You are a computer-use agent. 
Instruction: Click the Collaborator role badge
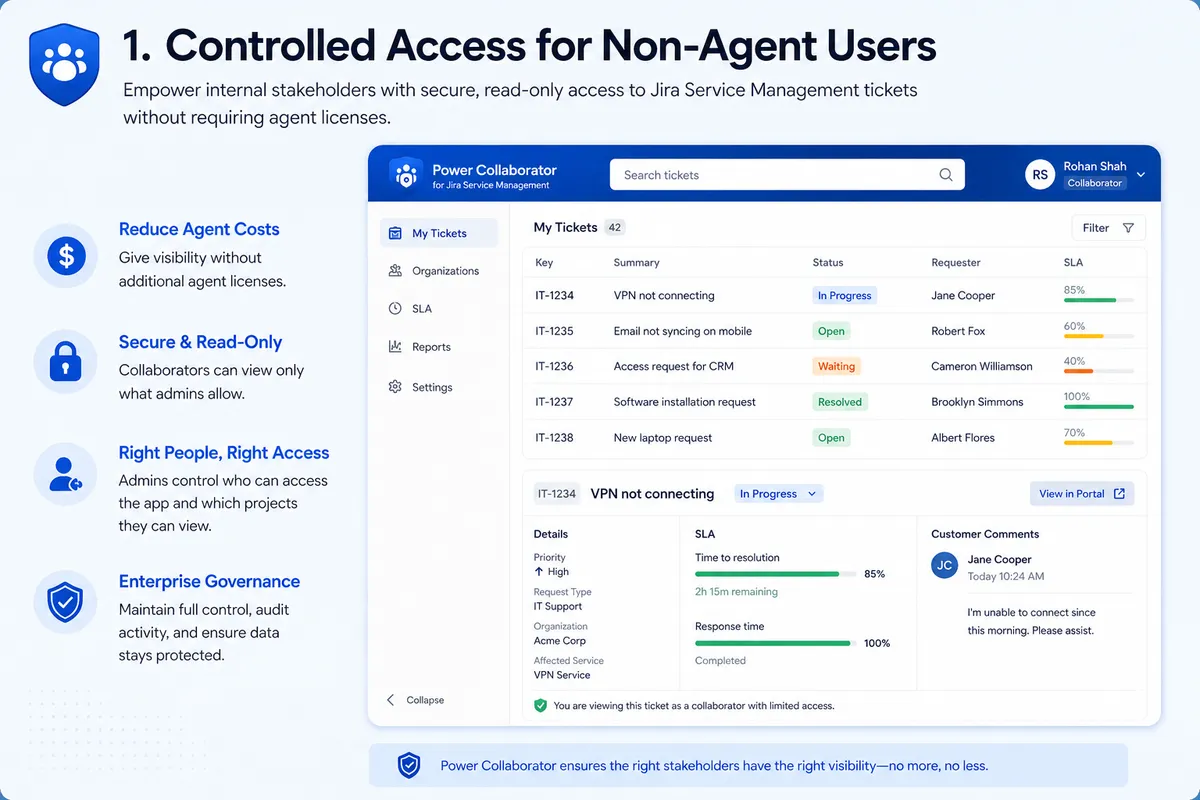pyautogui.click(x=1095, y=183)
